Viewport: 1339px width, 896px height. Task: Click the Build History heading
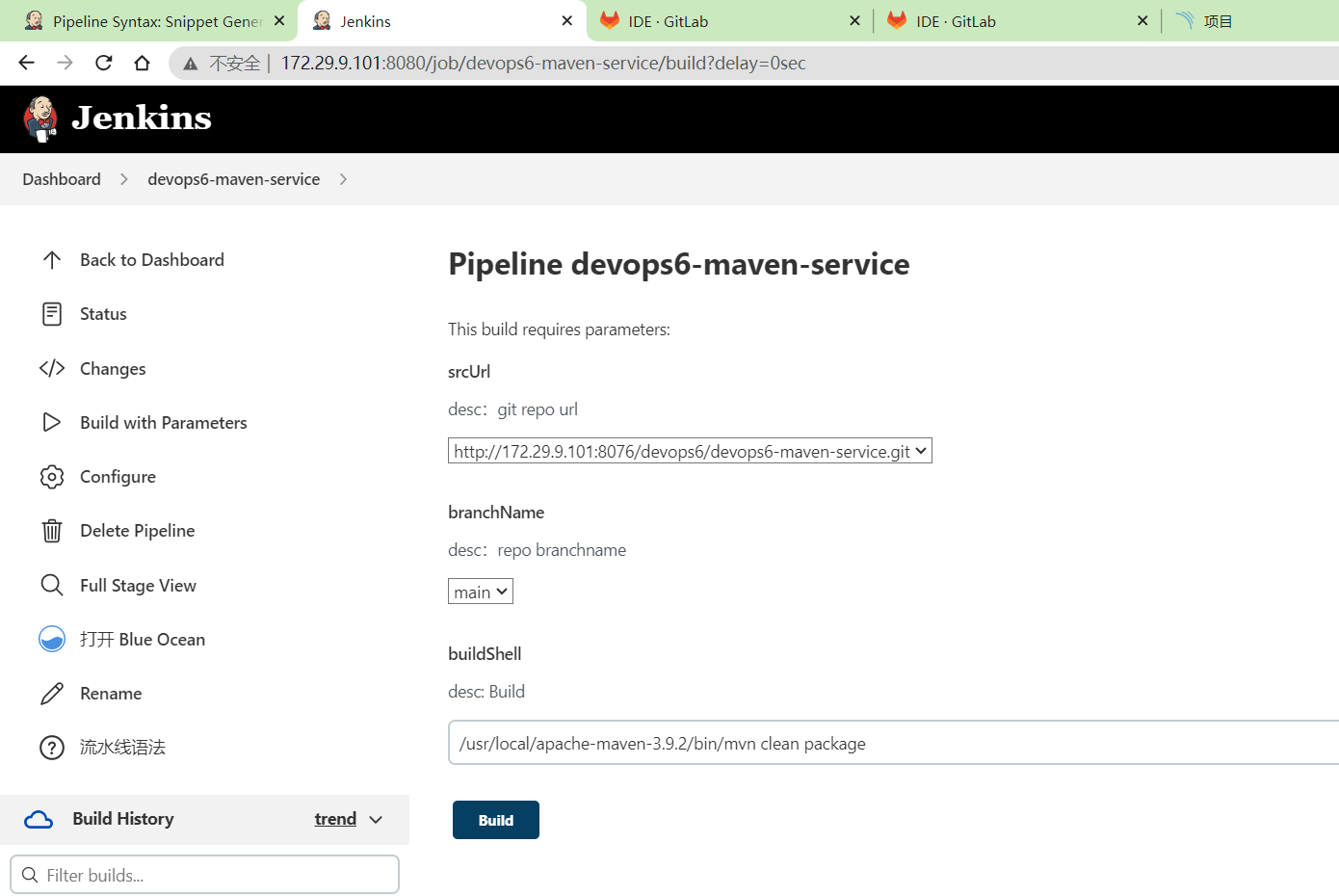pyautogui.click(x=123, y=819)
